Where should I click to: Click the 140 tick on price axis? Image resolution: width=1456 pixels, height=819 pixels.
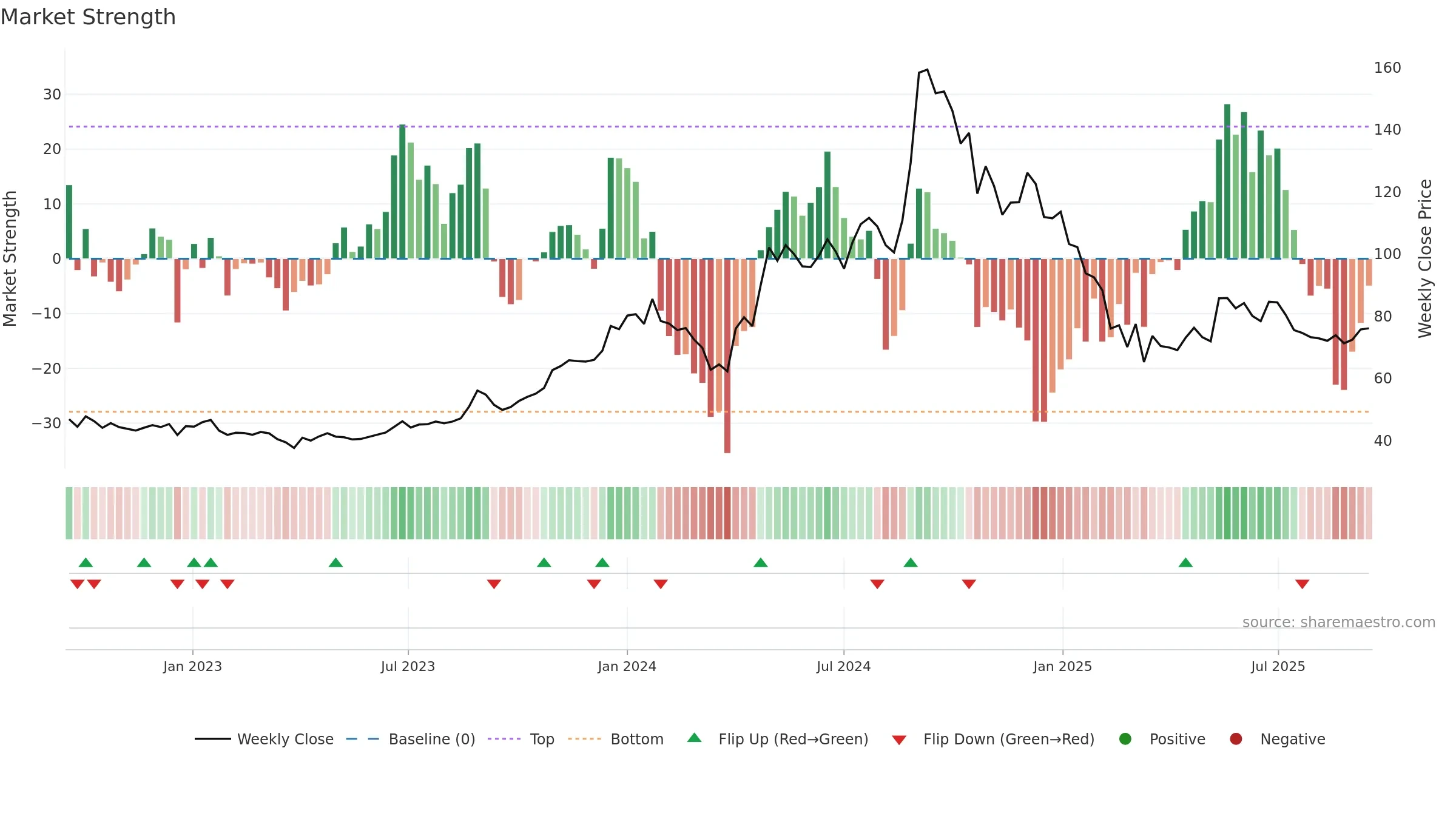[1387, 129]
